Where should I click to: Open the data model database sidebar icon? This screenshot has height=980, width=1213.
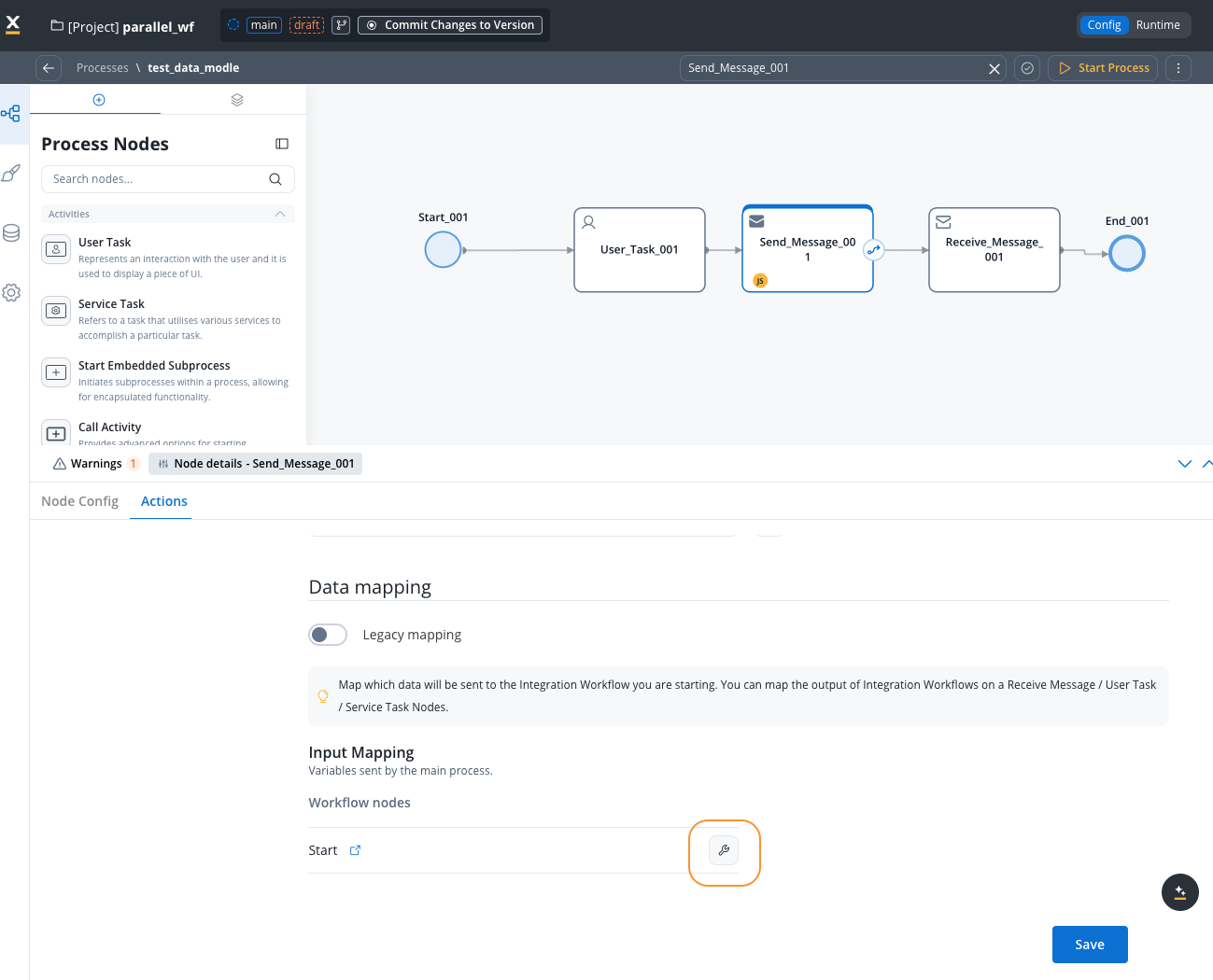[11, 233]
